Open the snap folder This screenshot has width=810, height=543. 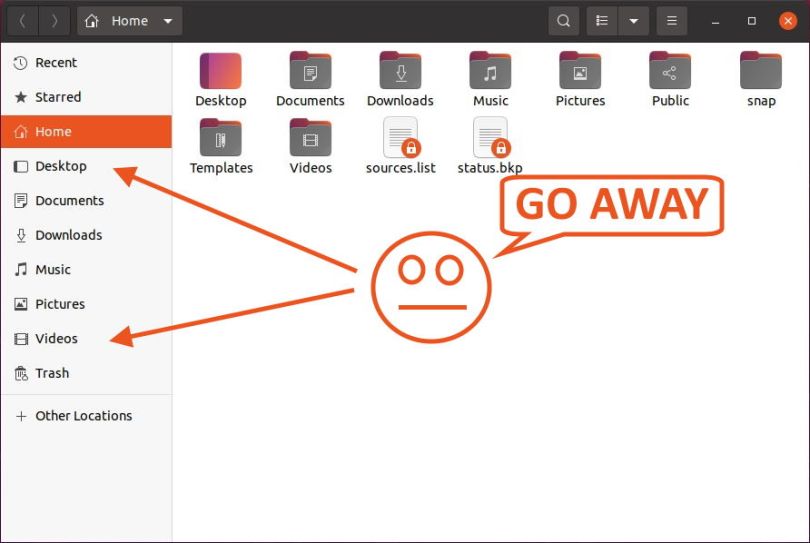point(760,72)
